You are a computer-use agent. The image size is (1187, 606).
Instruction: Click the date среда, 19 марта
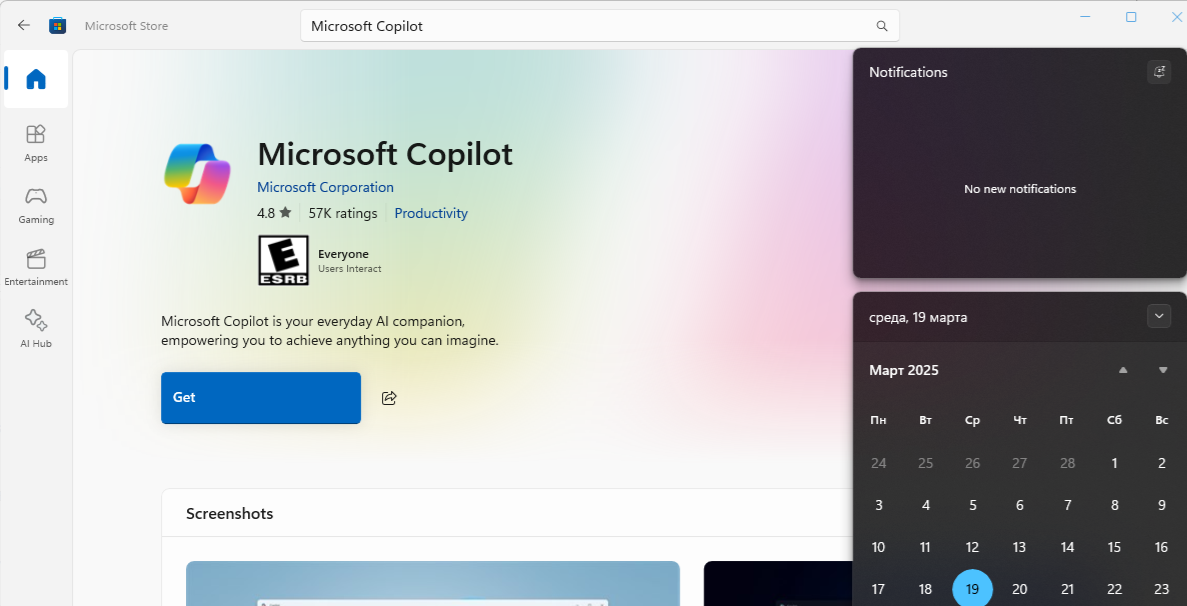tap(918, 317)
